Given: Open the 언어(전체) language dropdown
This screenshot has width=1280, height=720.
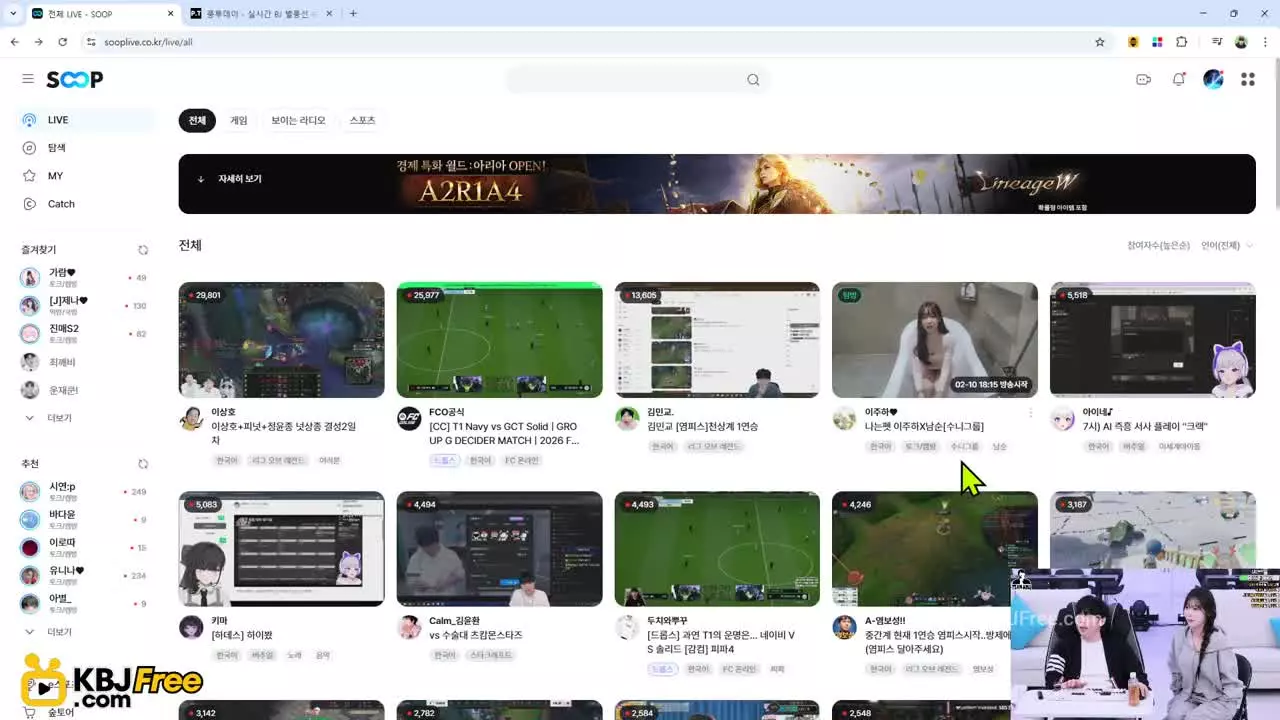Looking at the screenshot, I should click(x=1227, y=246).
